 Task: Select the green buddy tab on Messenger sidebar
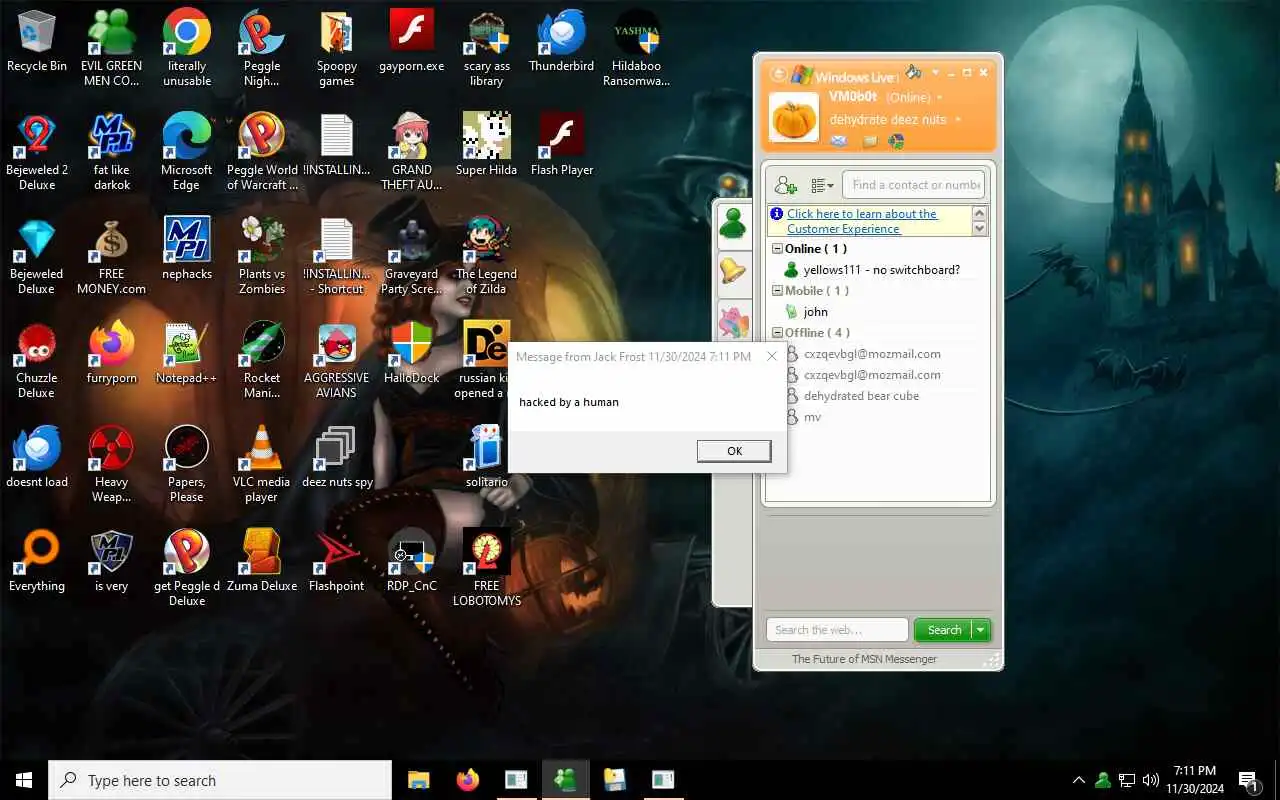733,222
